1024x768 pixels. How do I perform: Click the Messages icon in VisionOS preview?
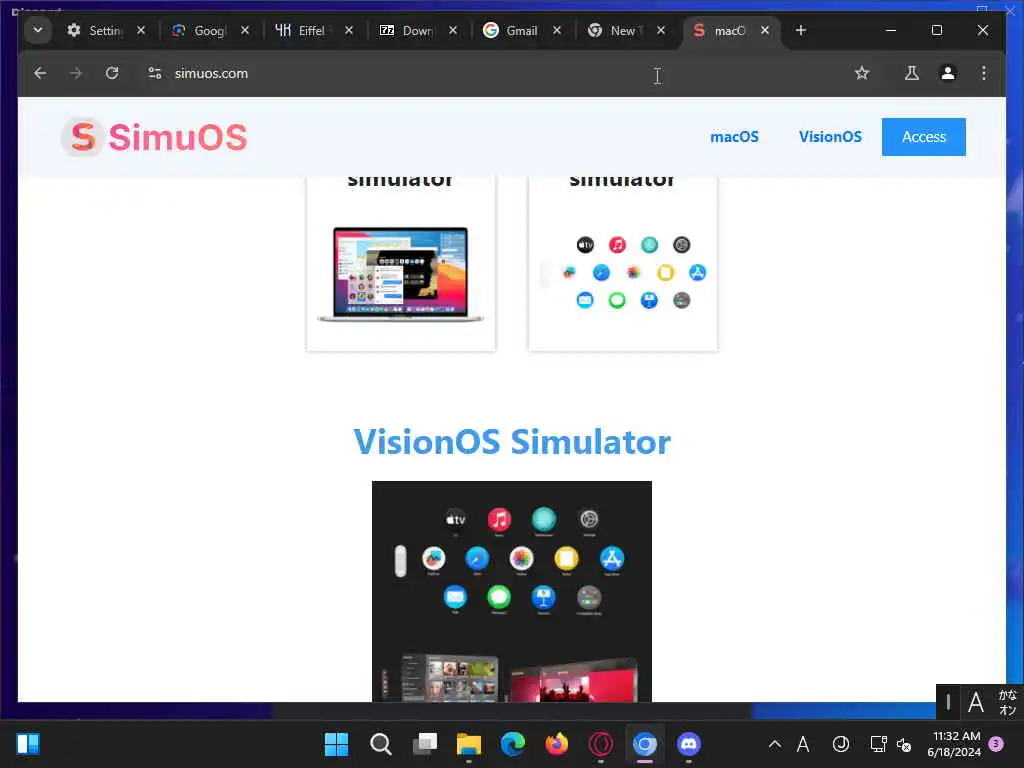pos(499,596)
